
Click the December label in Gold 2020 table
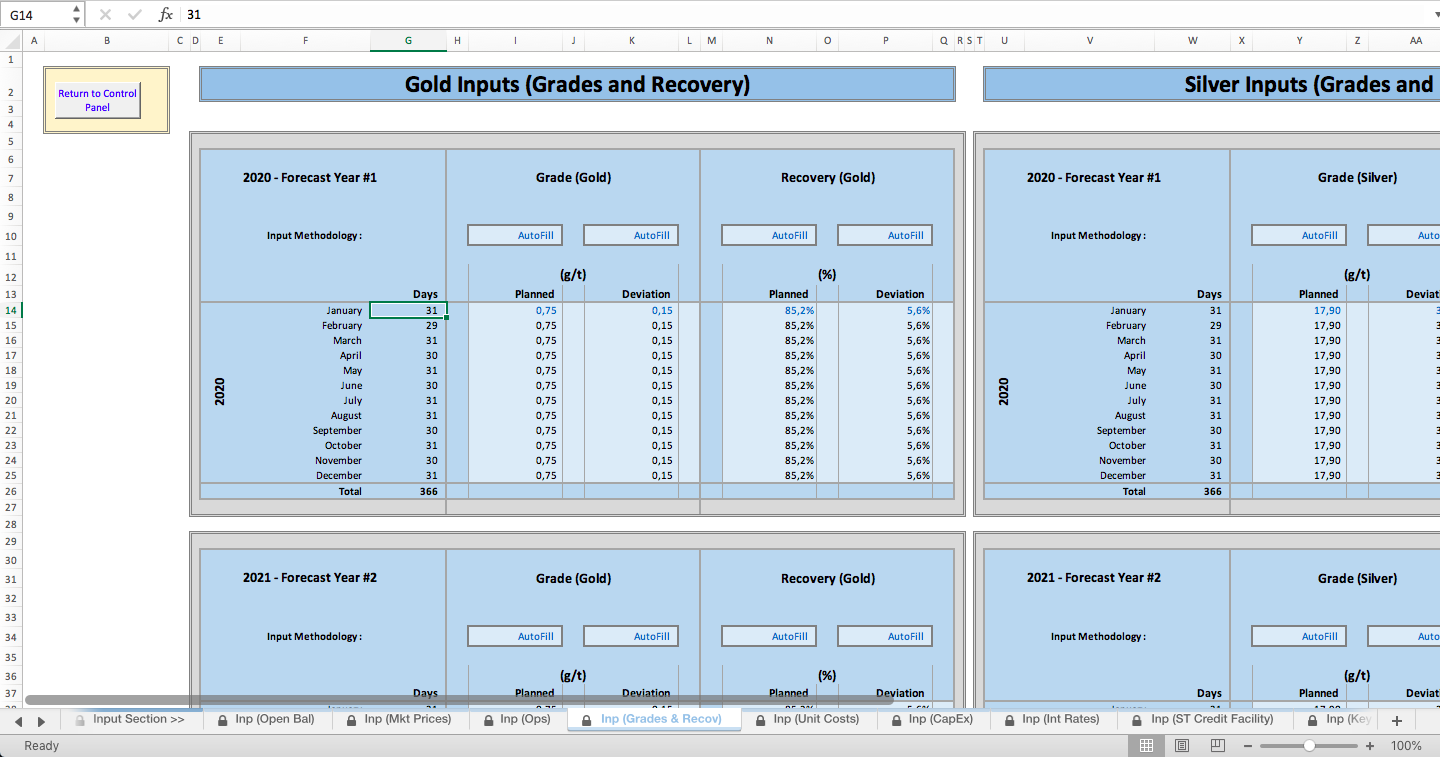(x=339, y=475)
